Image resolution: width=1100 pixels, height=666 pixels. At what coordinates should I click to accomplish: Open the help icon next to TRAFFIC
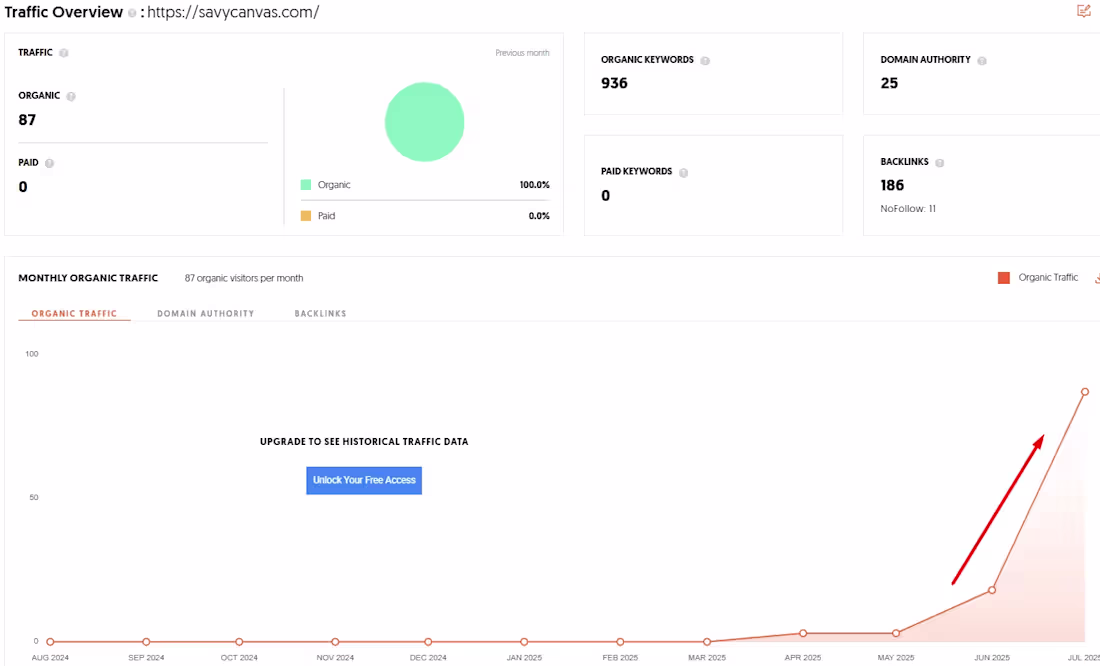64,53
